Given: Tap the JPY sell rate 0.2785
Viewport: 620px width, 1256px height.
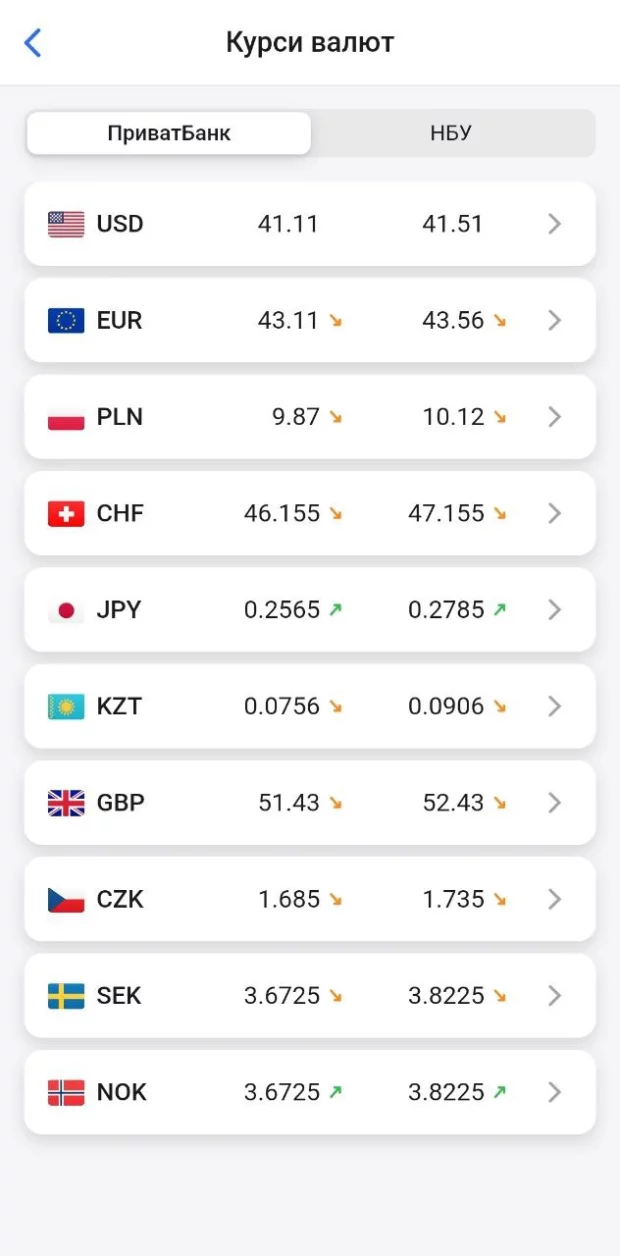Looking at the screenshot, I should click(446, 610).
